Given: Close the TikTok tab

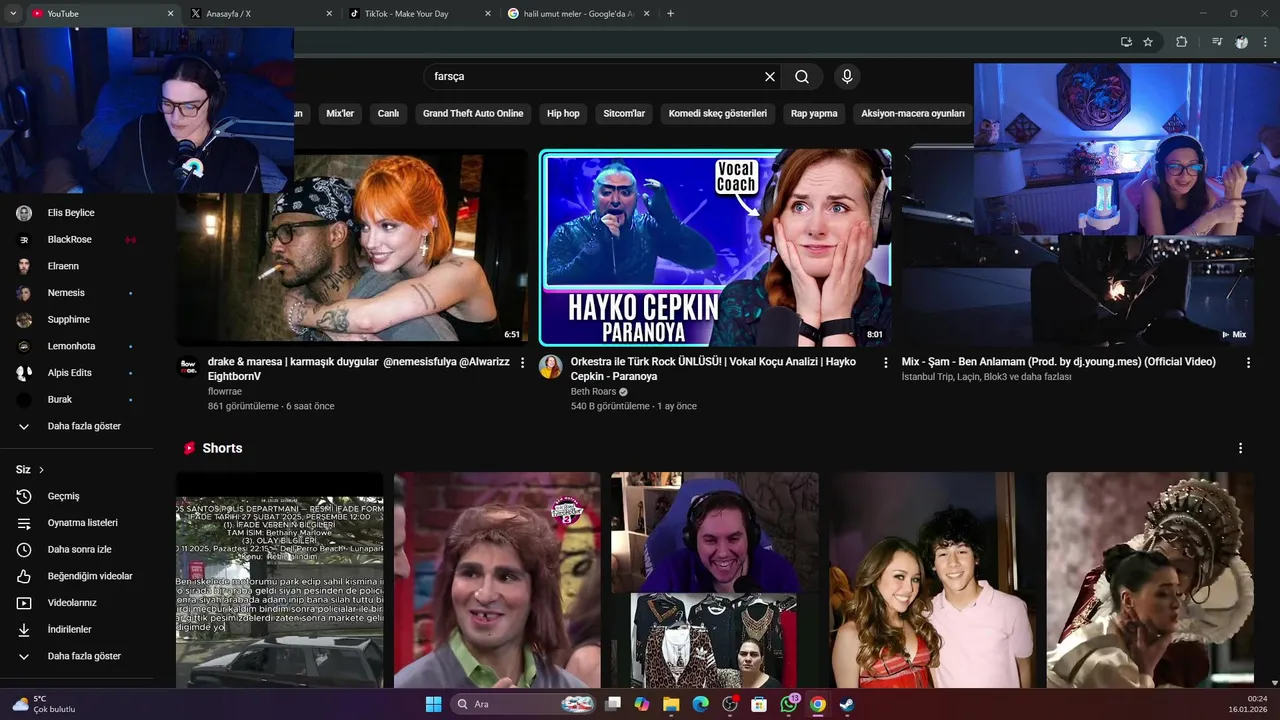Looking at the screenshot, I should [488, 14].
